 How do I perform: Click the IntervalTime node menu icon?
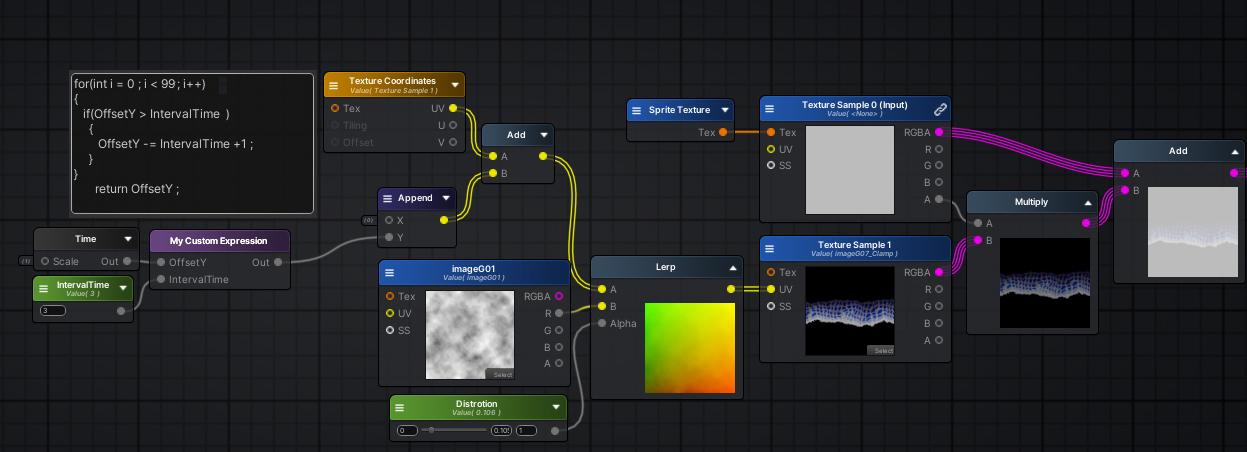(43, 289)
